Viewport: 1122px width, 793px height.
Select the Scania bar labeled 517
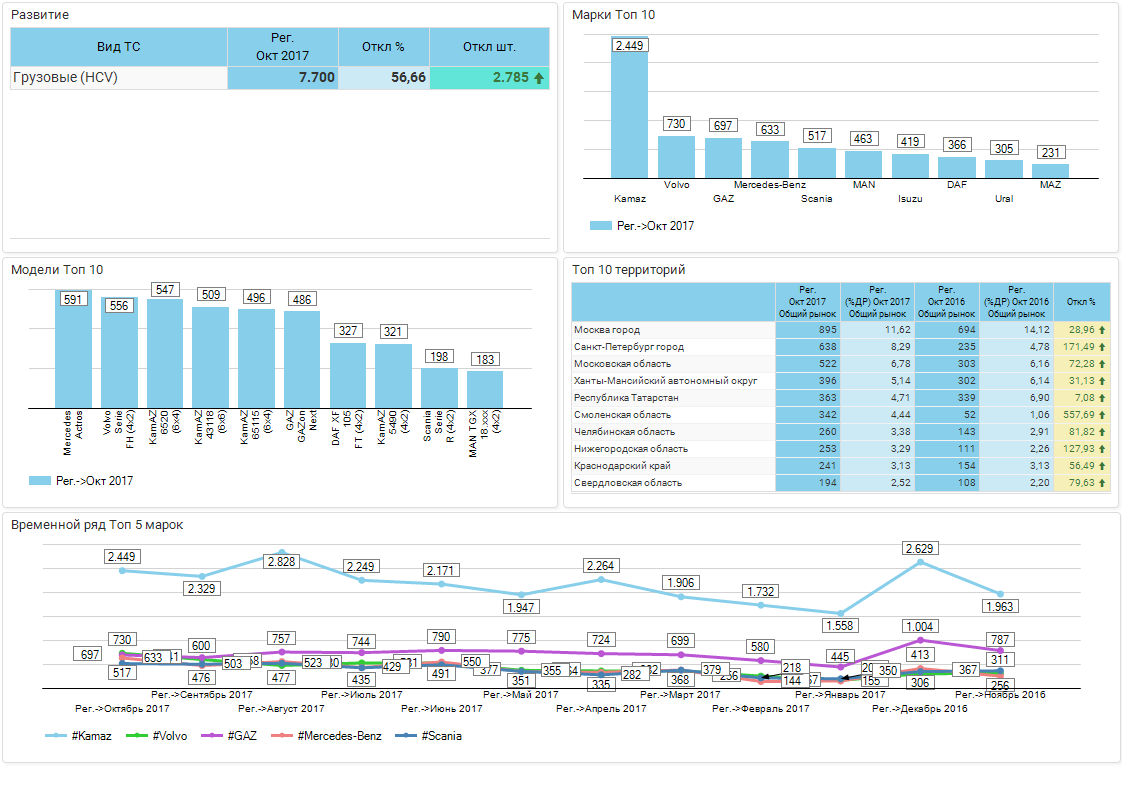pos(817,163)
